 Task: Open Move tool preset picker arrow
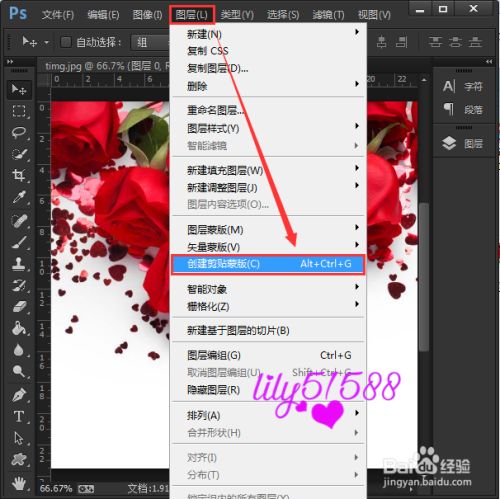(x=46, y=42)
